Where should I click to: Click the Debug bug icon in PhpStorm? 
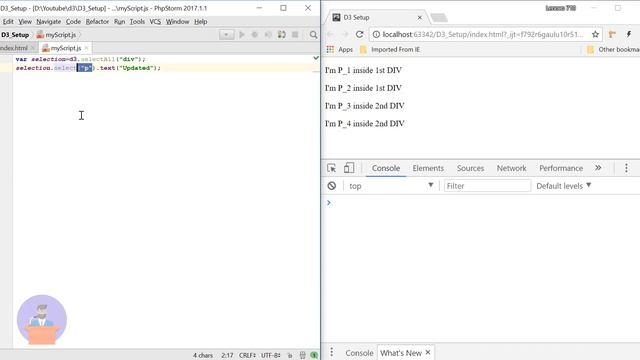255,35
